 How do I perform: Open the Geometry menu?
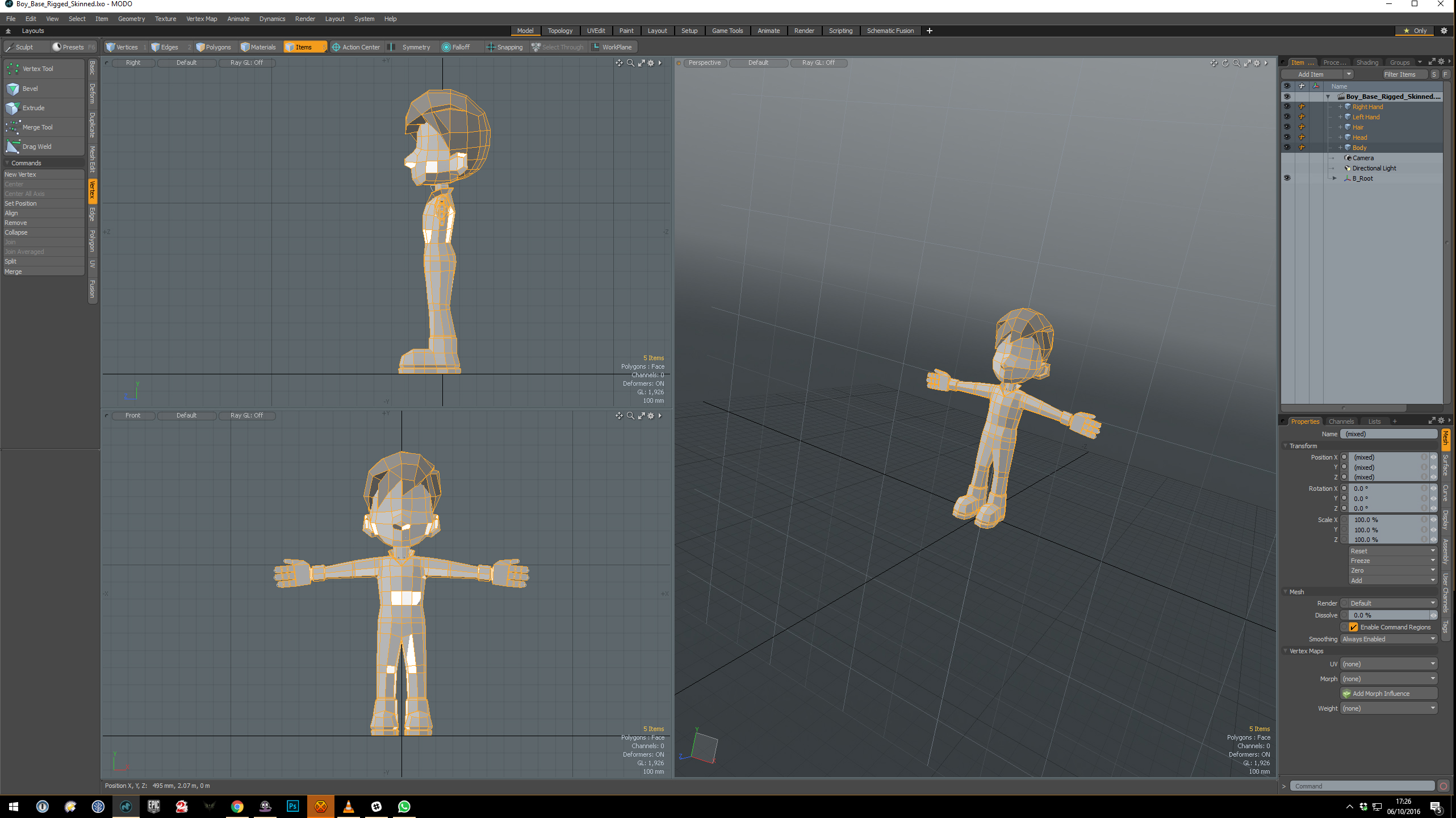[x=131, y=19]
